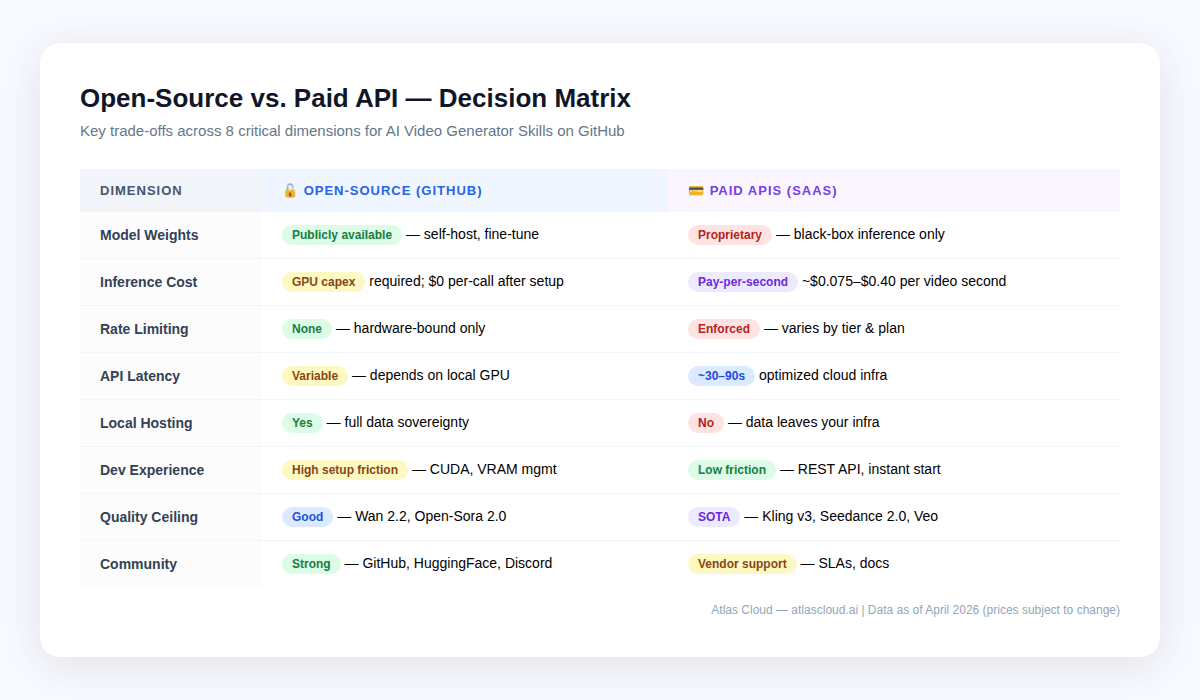Click the 'Vendor support' badge
Screen dimensions: 1200x700
(742, 564)
